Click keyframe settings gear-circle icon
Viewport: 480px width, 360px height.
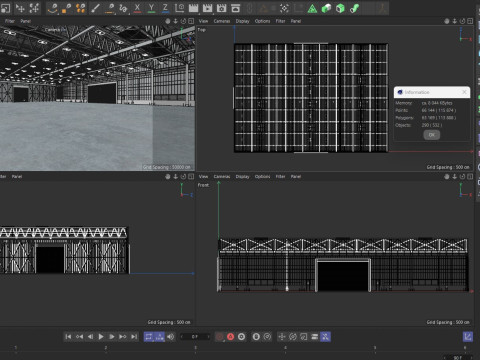242,337
